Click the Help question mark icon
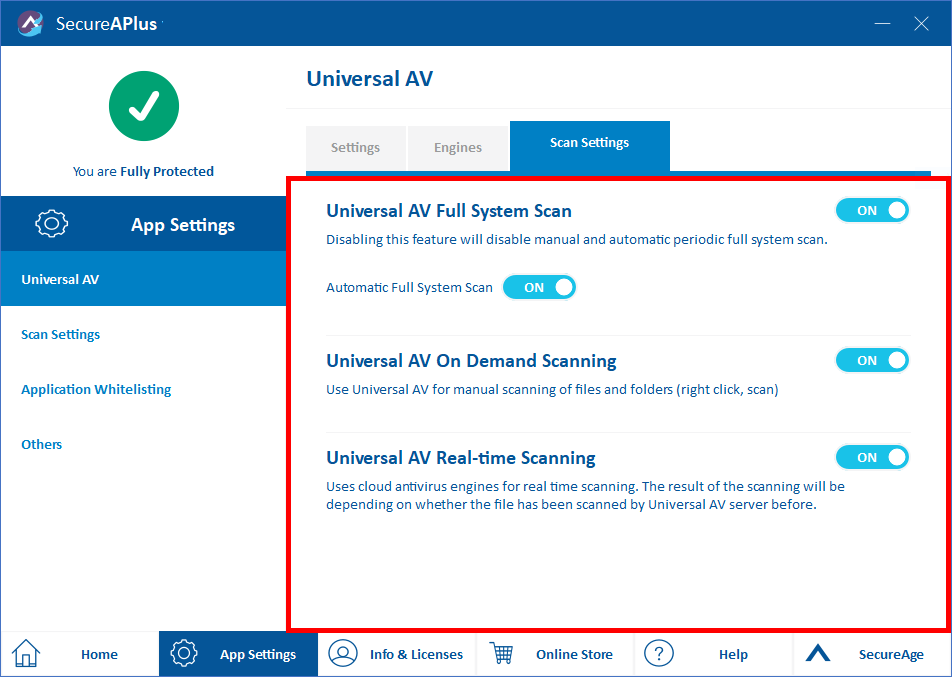952x677 pixels. (x=659, y=654)
